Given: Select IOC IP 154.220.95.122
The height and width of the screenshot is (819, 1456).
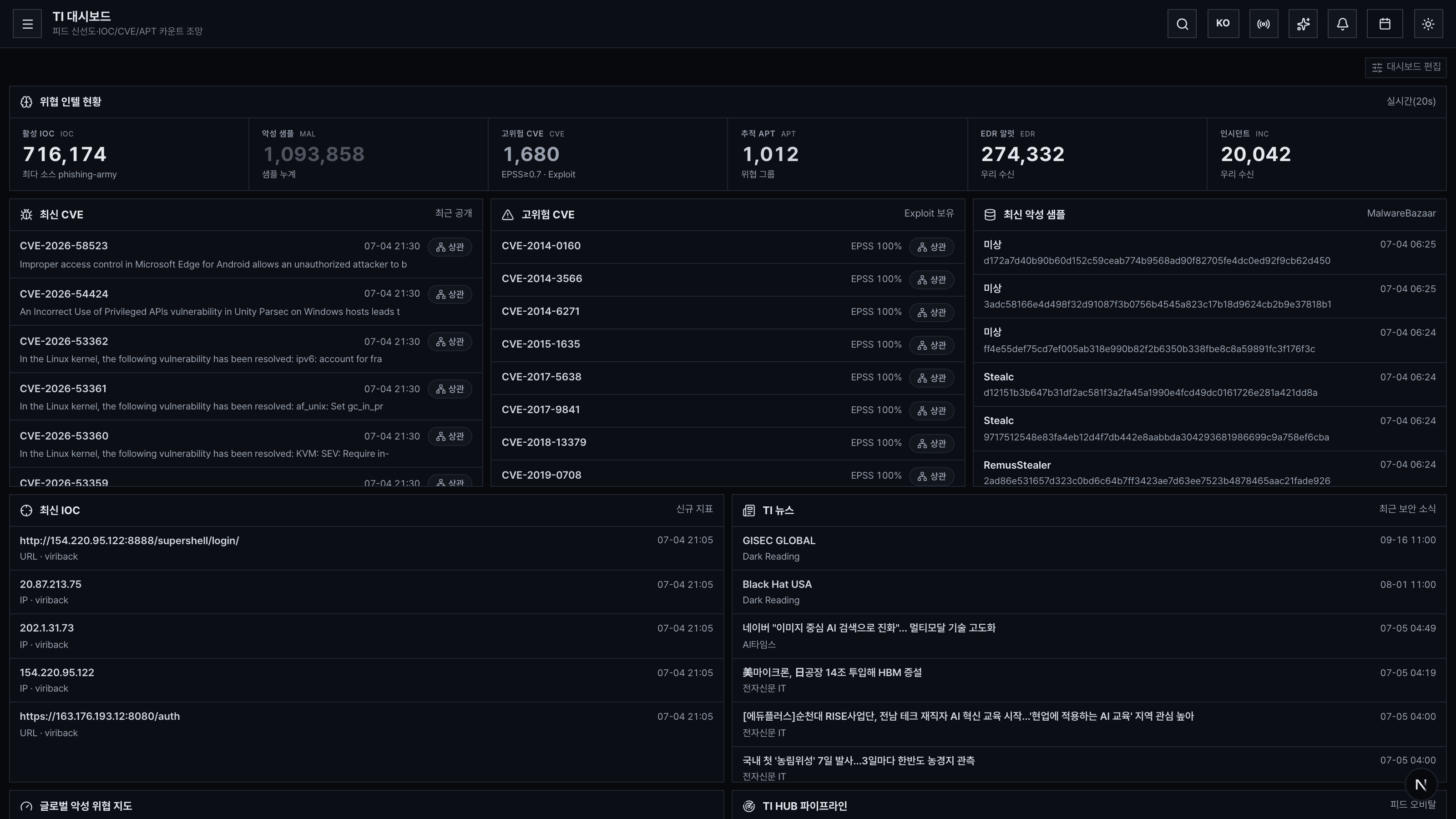Looking at the screenshot, I should (366, 680).
